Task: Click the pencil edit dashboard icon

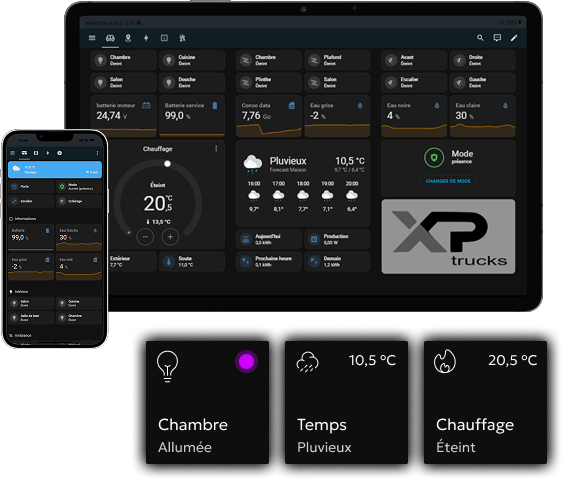Action: 514,38
